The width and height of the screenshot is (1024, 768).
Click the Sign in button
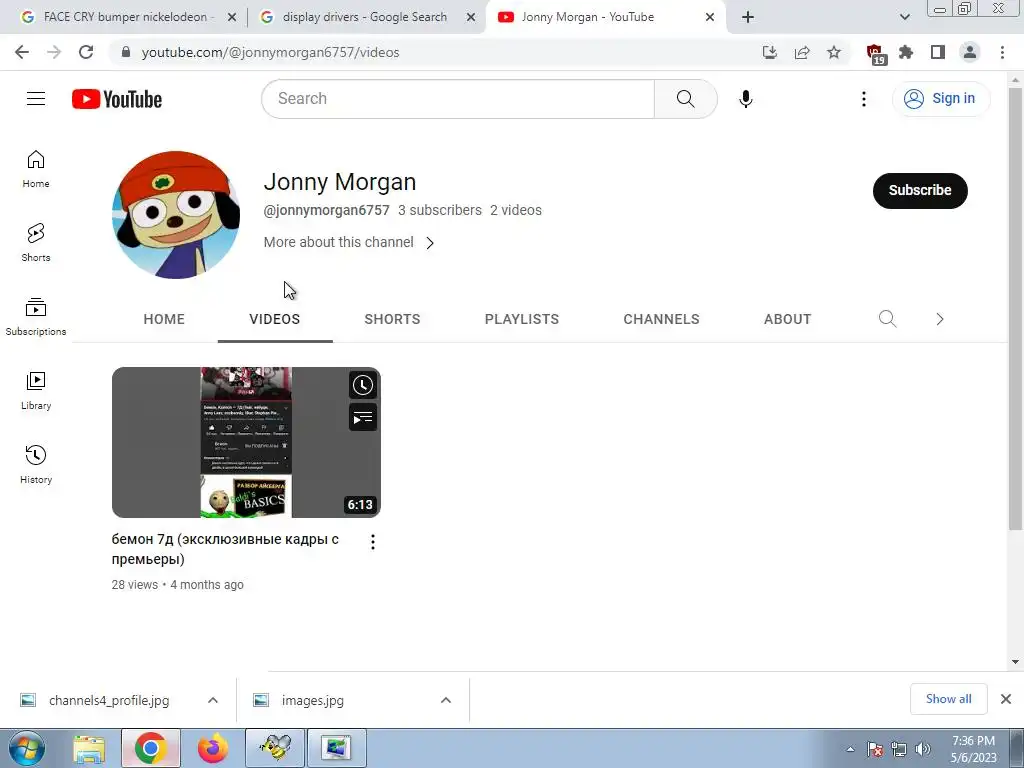941,99
